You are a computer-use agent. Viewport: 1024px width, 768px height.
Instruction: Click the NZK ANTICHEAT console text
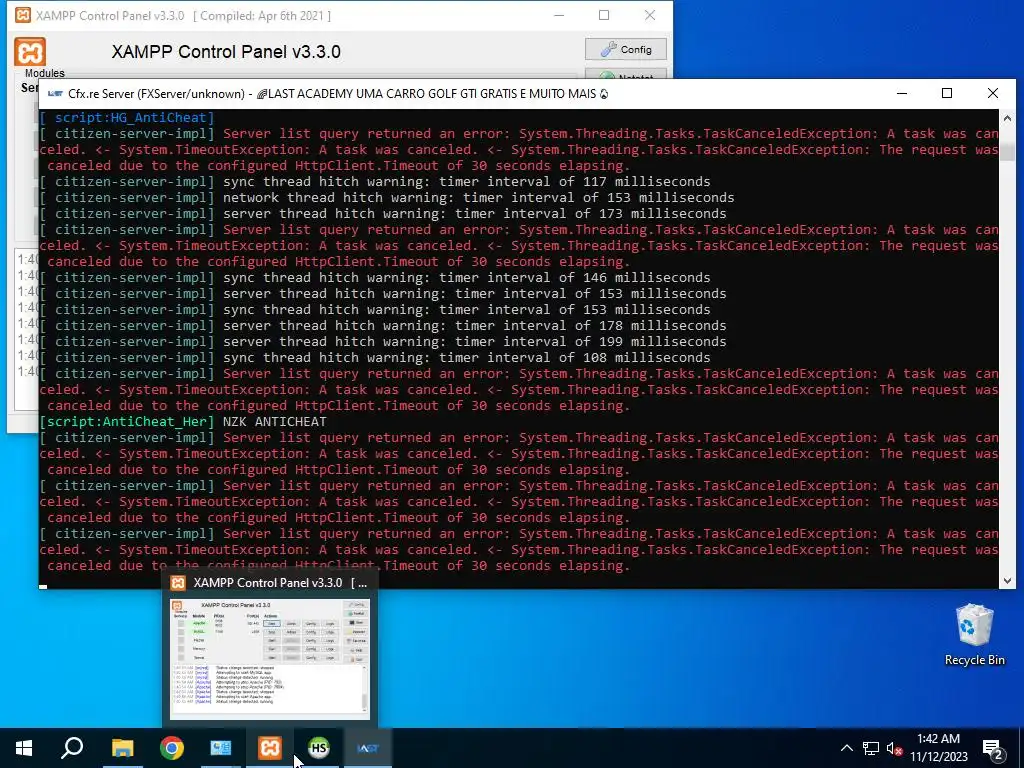click(274, 422)
